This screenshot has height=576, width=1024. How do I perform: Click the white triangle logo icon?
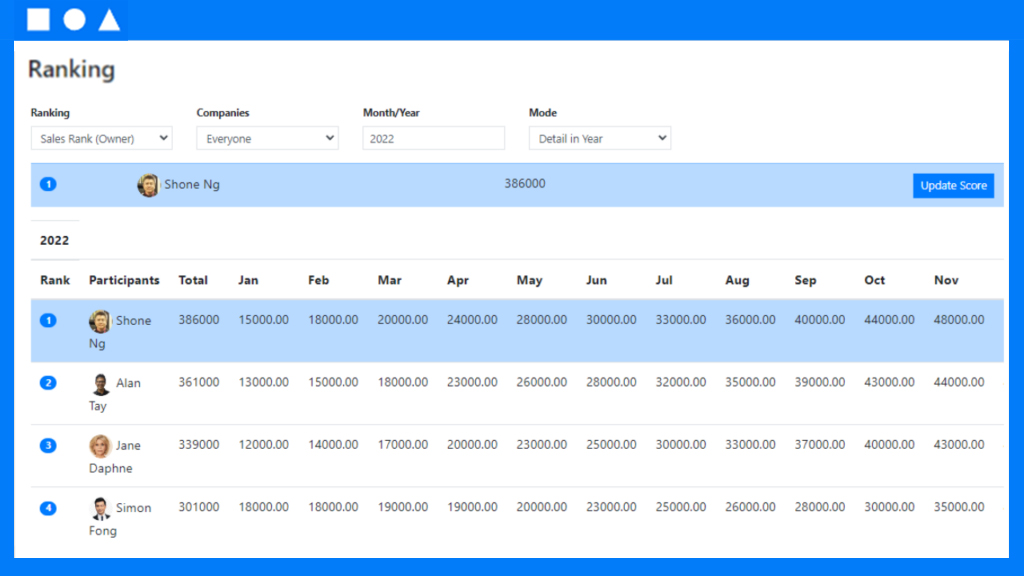pos(109,19)
